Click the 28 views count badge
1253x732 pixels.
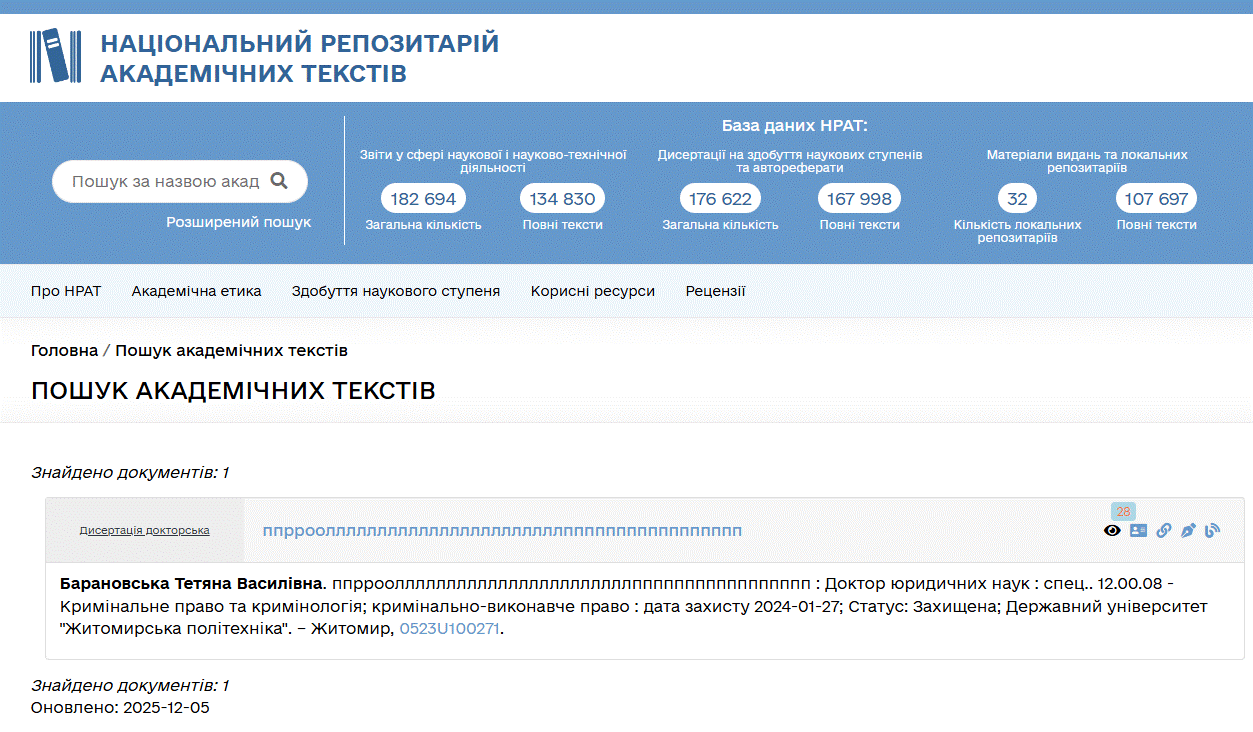[1123, 511]
